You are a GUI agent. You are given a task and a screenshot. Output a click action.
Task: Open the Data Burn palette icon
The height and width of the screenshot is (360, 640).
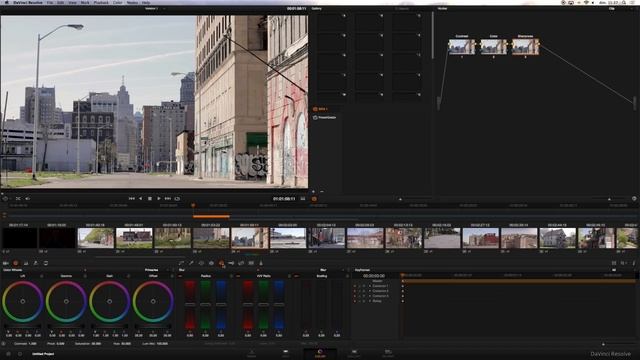[261, 263]
